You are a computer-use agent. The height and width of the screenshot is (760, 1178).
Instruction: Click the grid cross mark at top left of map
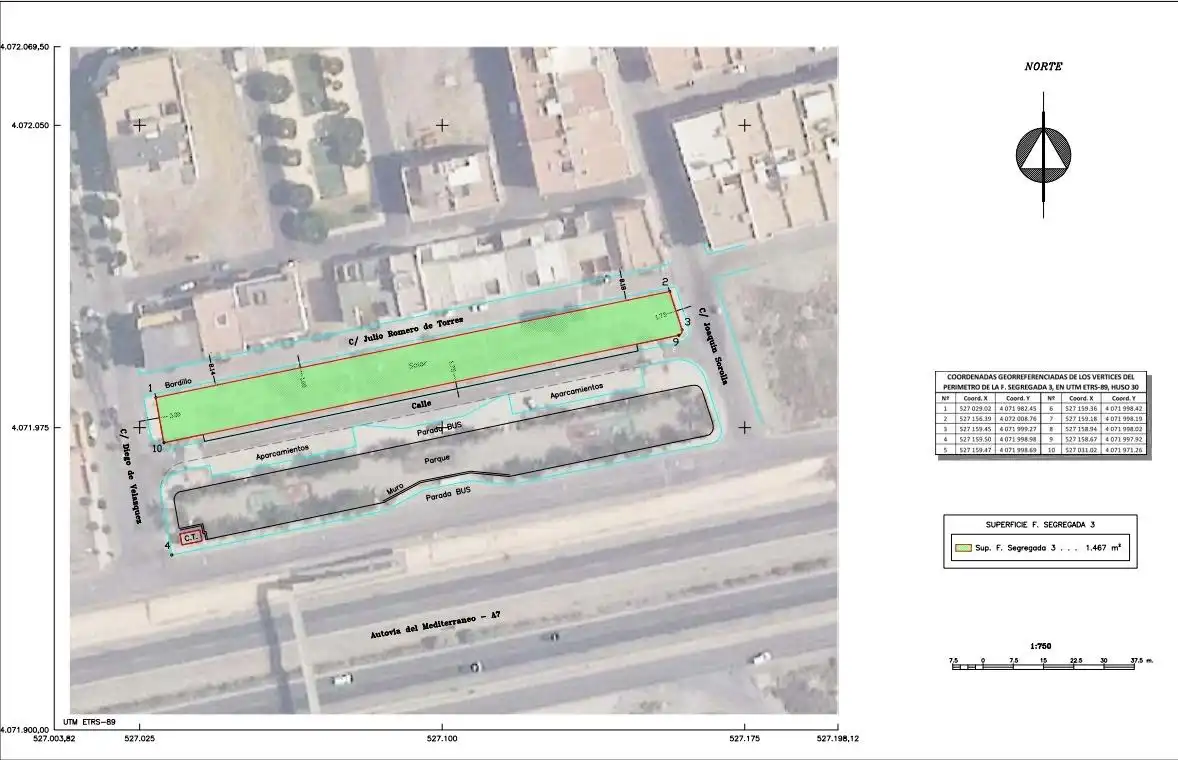140,125
